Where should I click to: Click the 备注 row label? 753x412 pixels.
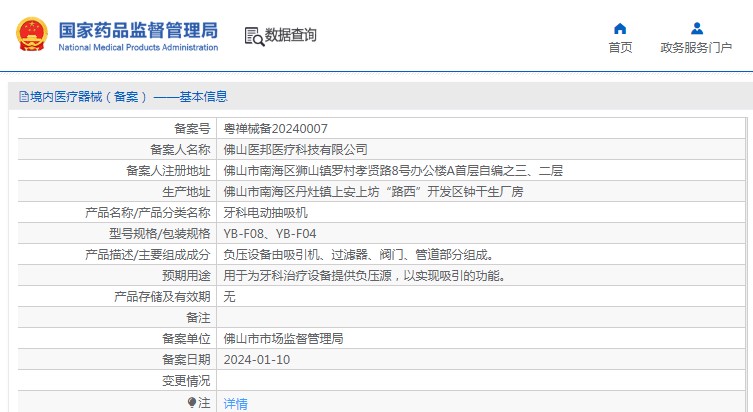[x=198, y=318]
